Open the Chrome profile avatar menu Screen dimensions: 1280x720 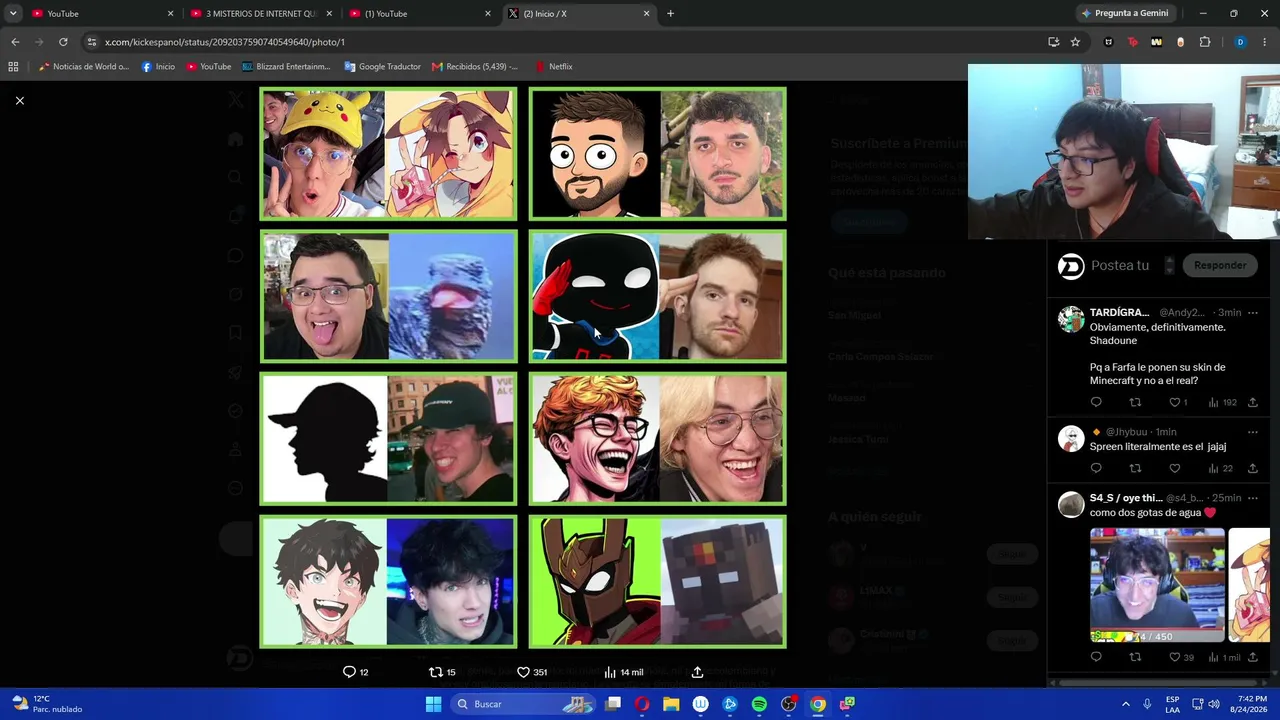click(x=1240, y=42)
